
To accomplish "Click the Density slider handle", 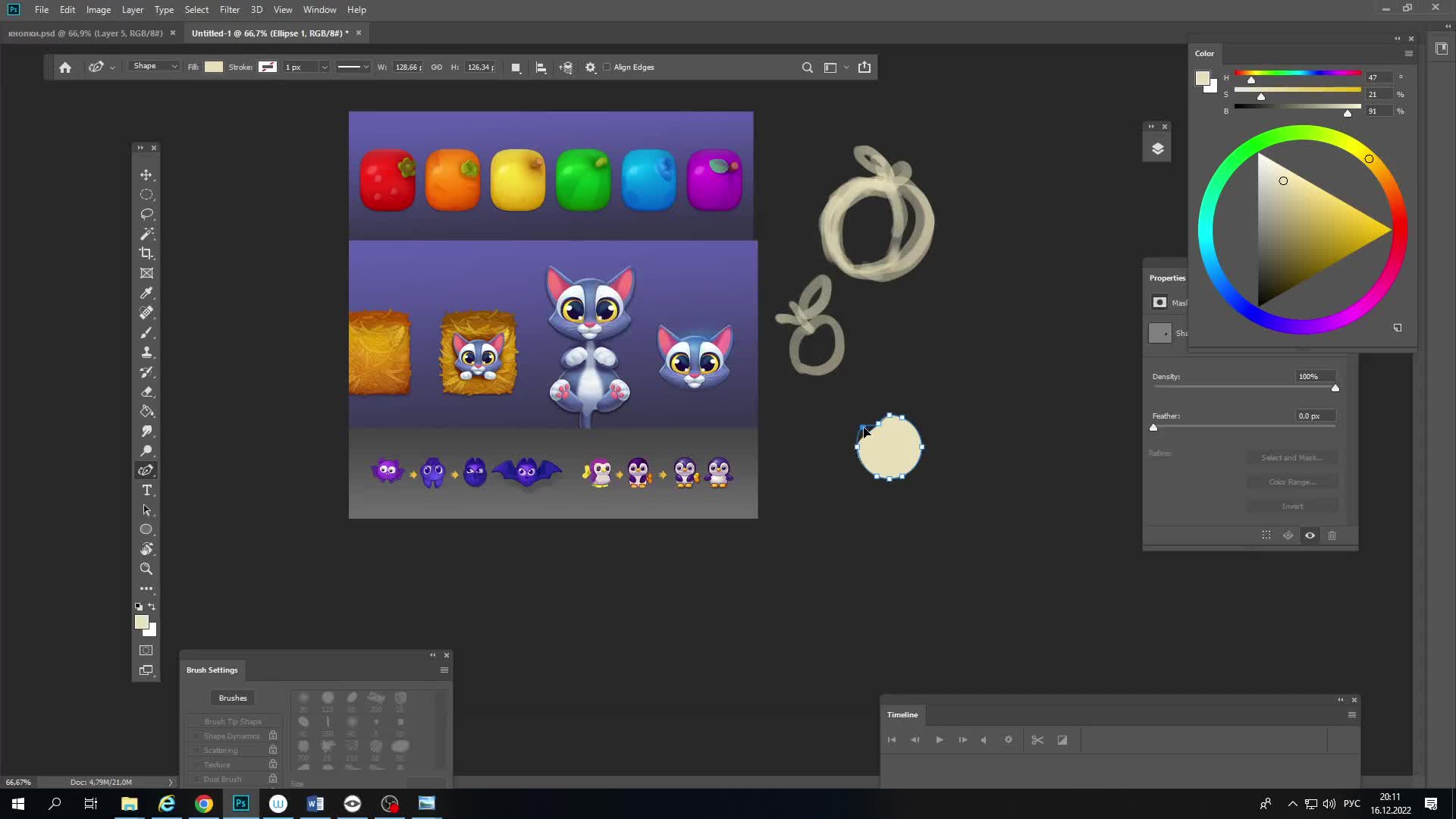I will [x=1335, y=388].
